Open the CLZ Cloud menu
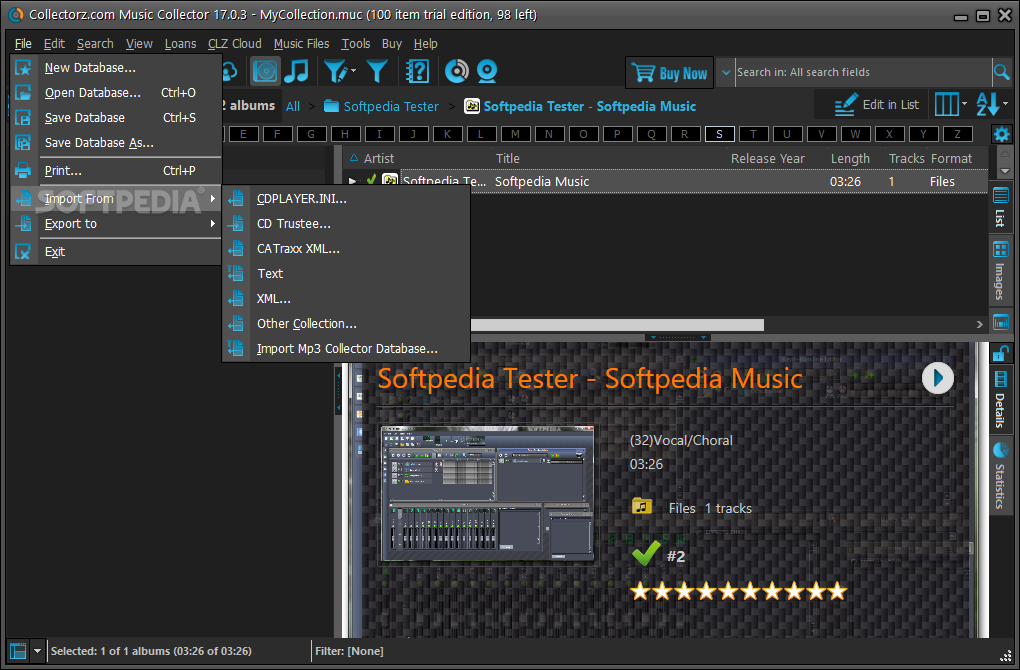Screen dimensions: 1020x670 click(234, 44)
